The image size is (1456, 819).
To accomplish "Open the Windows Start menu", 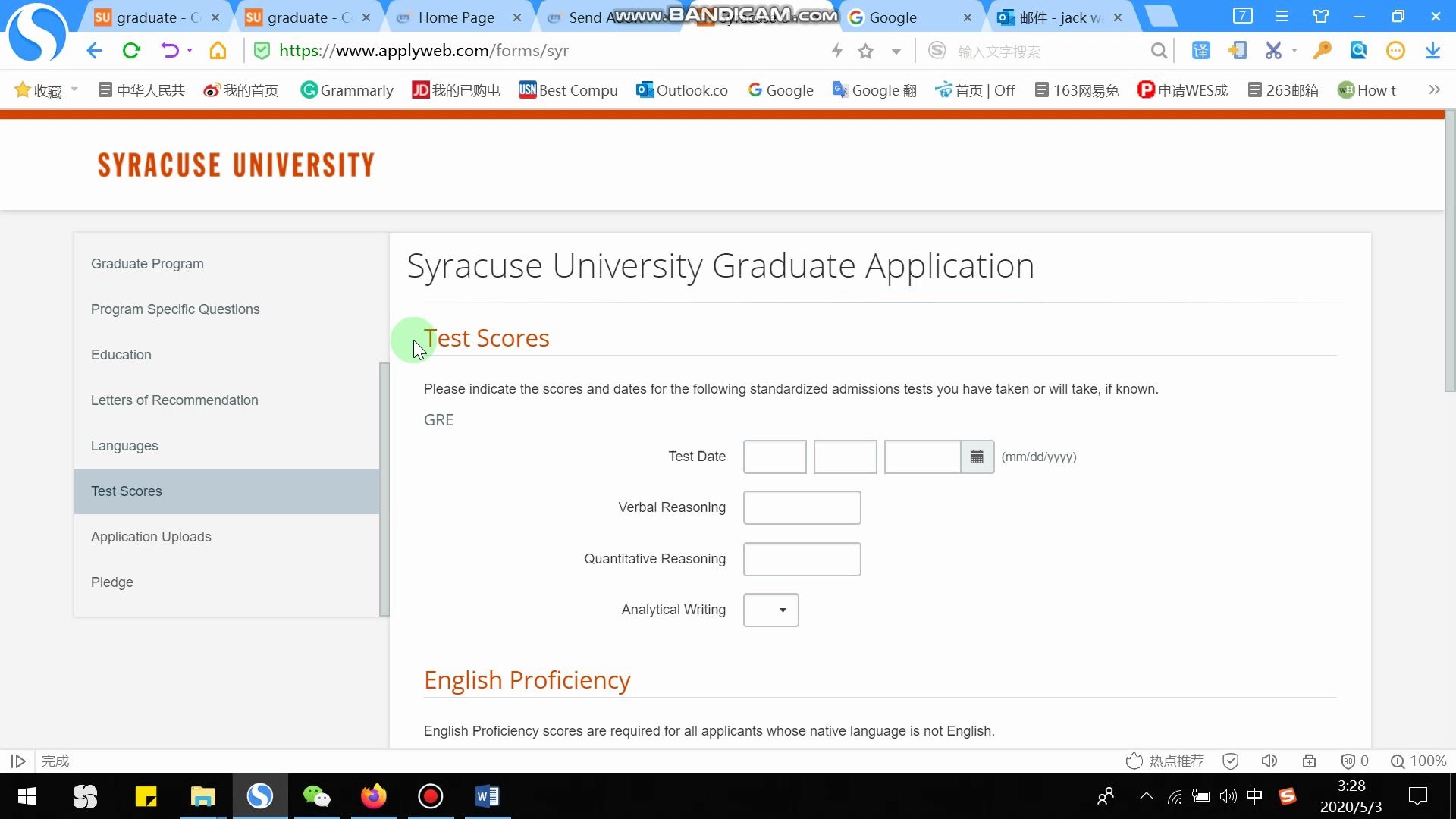I will coord(27,796).
